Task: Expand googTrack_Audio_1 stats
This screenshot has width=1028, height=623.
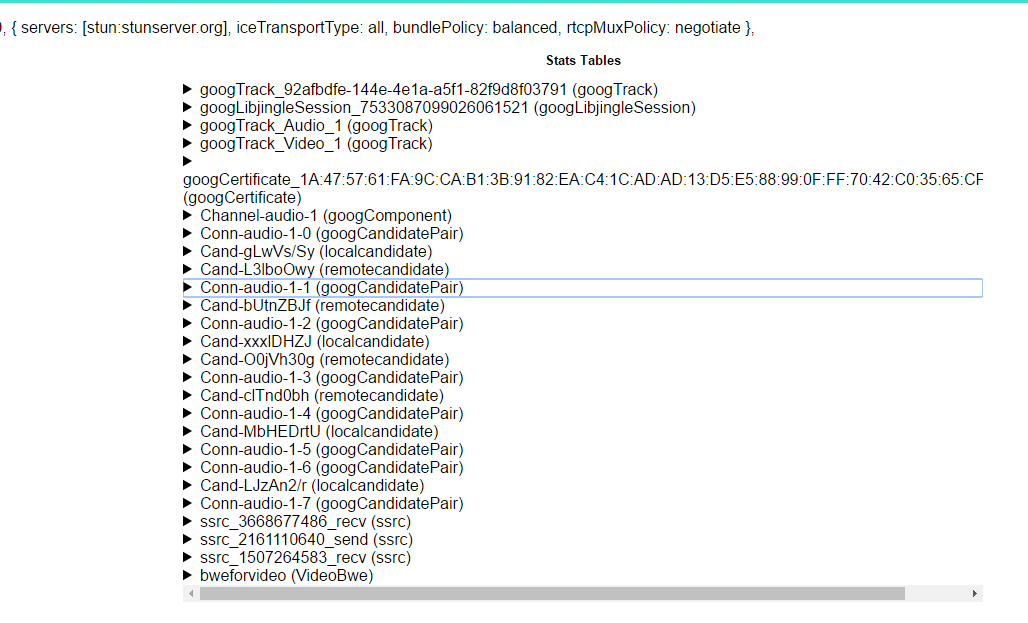Action: (187, 125)
